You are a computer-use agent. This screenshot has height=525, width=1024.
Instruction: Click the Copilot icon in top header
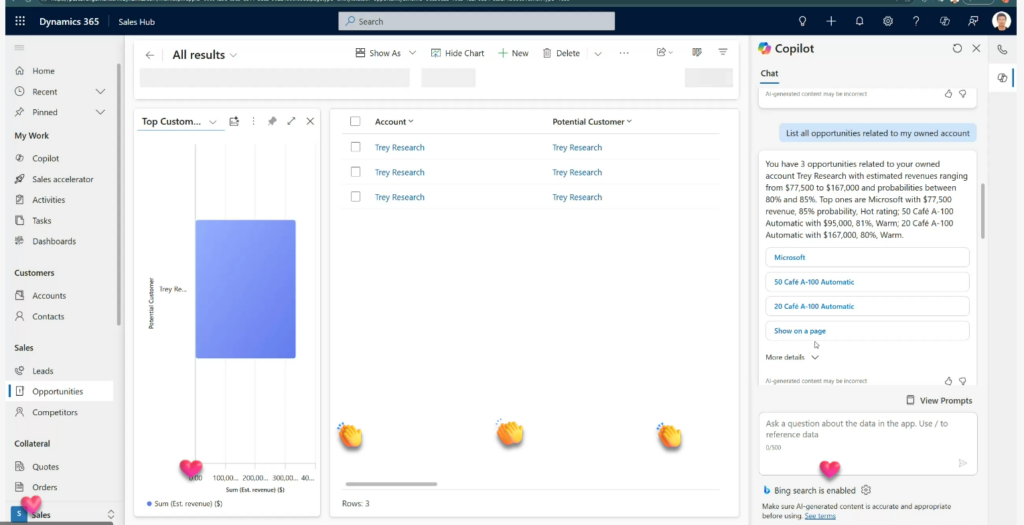pyautogui.click(x=944, y=22)
